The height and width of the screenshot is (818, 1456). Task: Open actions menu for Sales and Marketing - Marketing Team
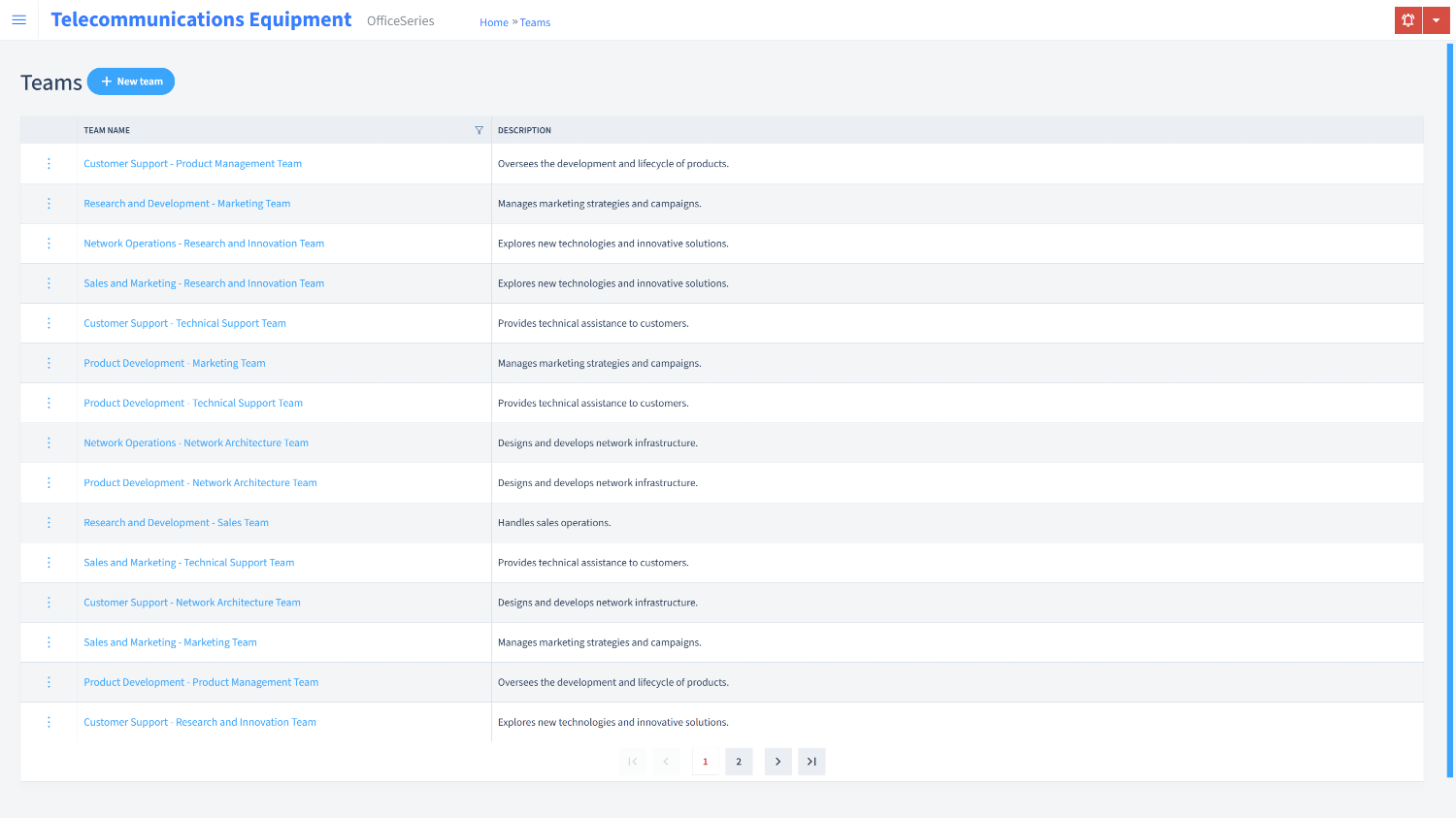point(49,642)
